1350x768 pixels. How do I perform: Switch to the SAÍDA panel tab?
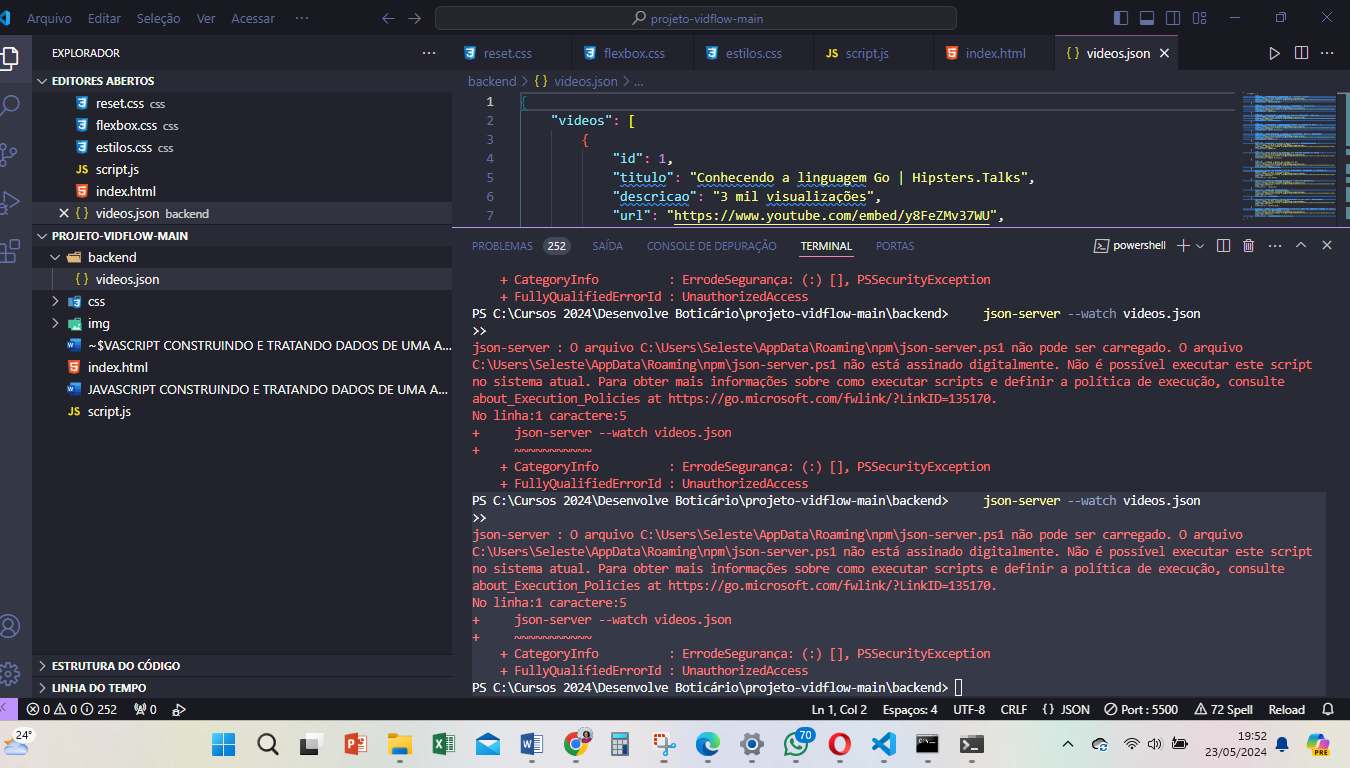pyautogui.click(x=607, y=246)
